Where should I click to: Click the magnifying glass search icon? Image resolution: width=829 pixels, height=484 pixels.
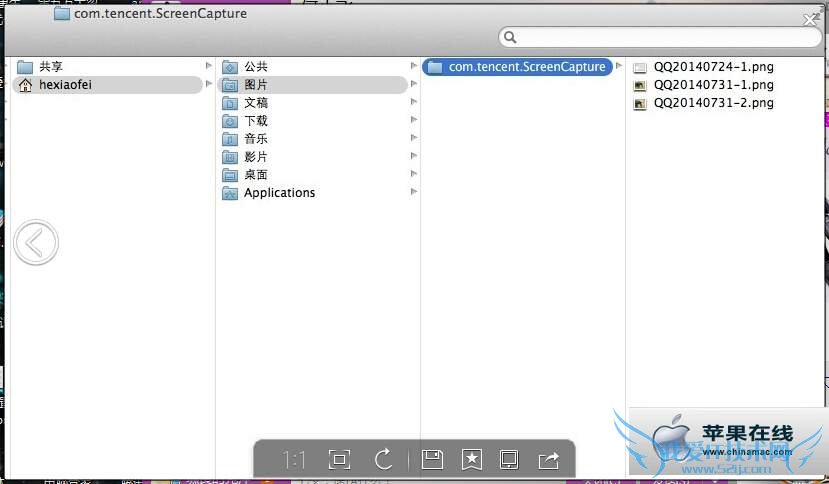point(510,37)
